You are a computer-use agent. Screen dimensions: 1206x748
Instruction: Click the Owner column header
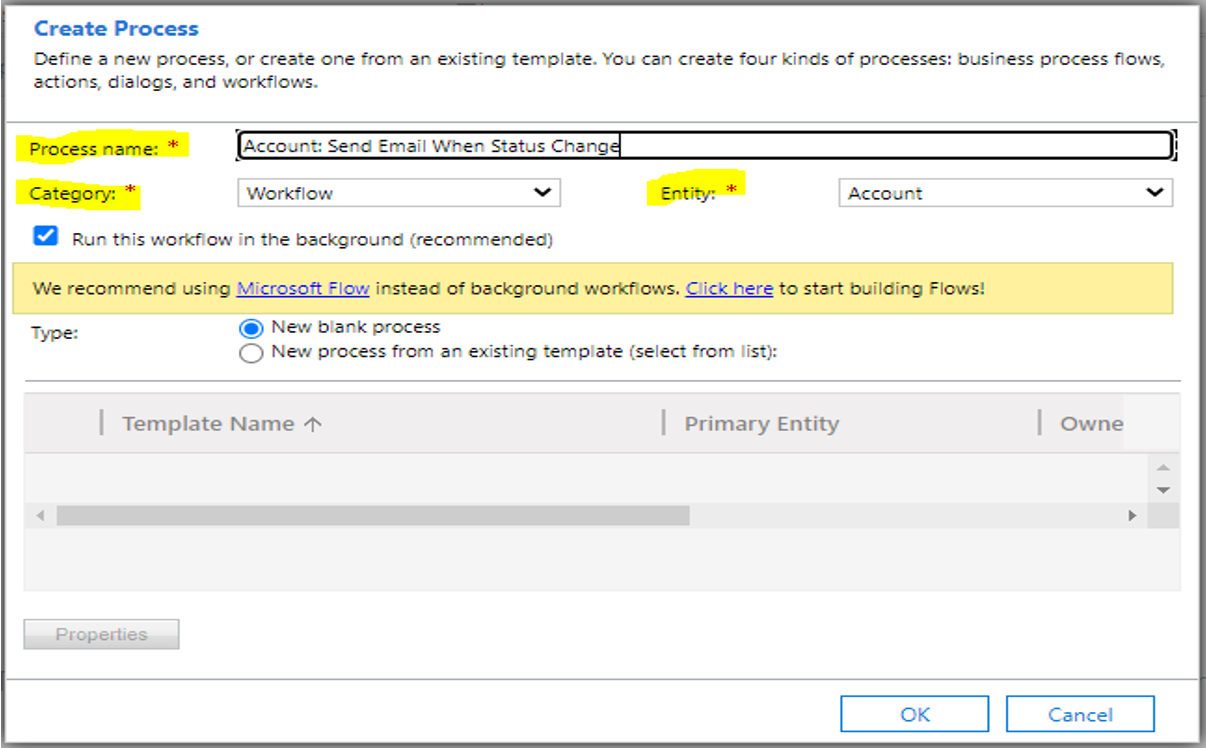point(1091,424)
